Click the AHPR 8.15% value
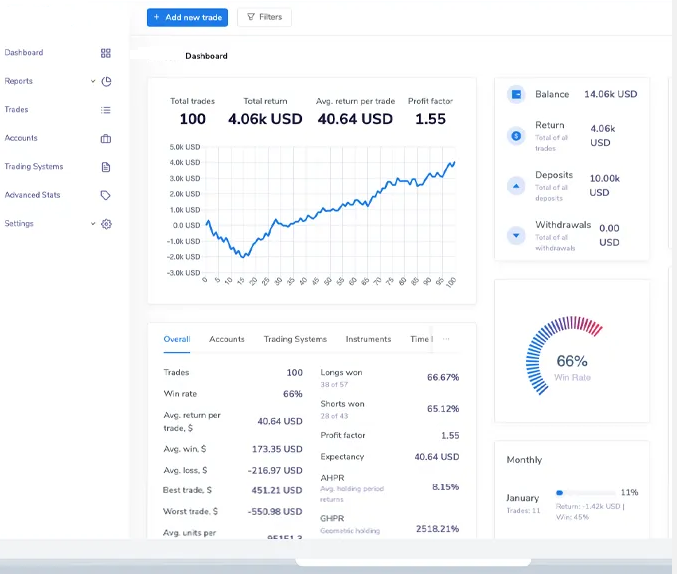The width and height of the screenshot is (677, 574). [x=446, y=487]
